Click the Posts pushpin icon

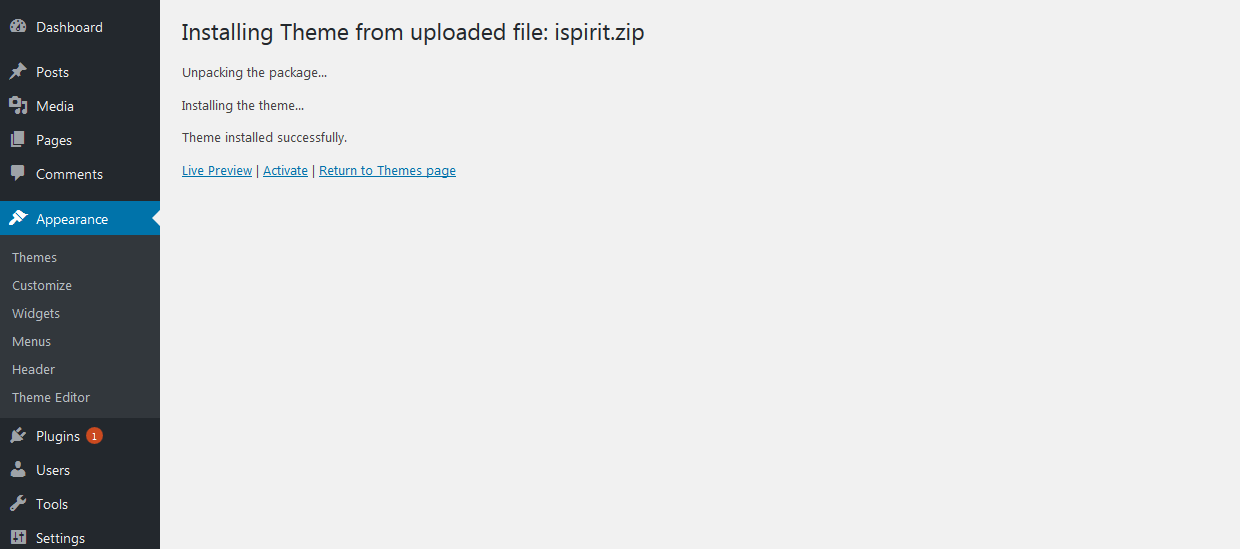18,72
